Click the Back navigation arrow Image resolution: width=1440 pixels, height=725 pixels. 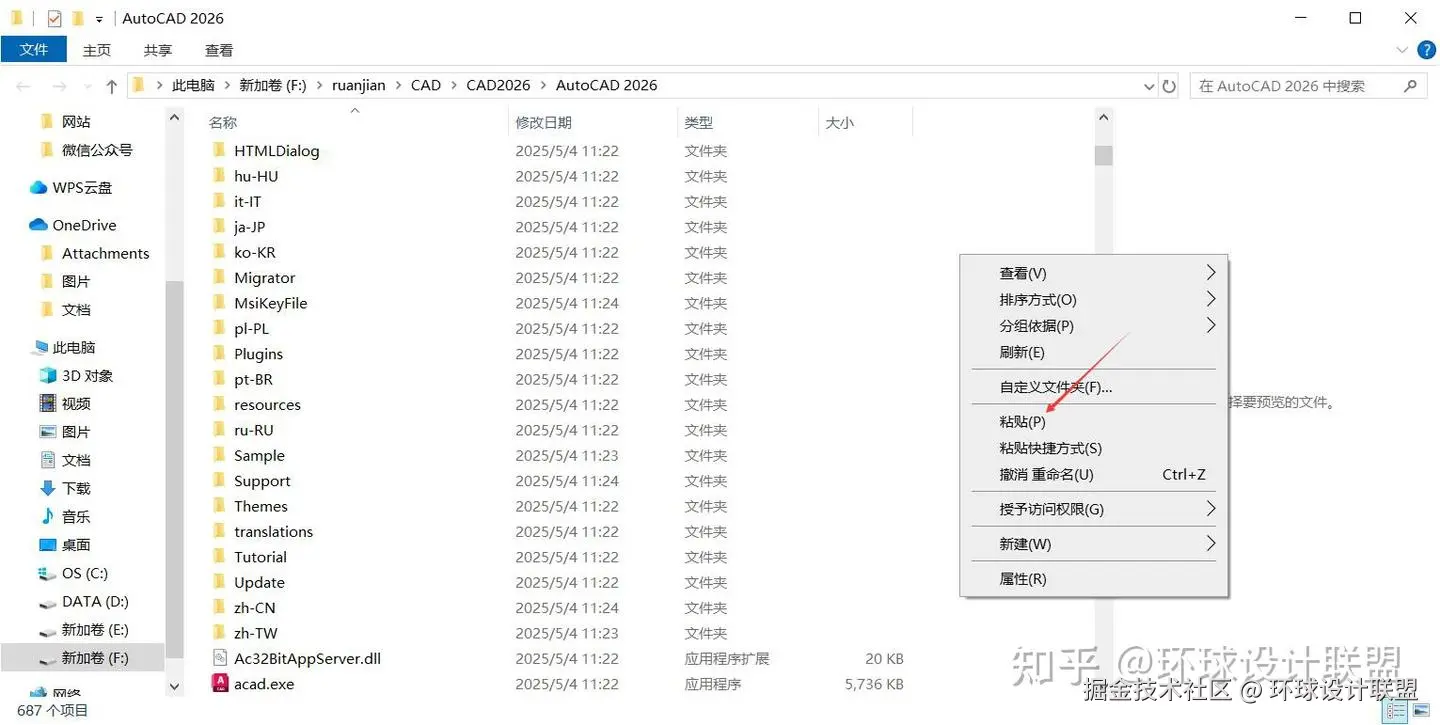point(23,86)
